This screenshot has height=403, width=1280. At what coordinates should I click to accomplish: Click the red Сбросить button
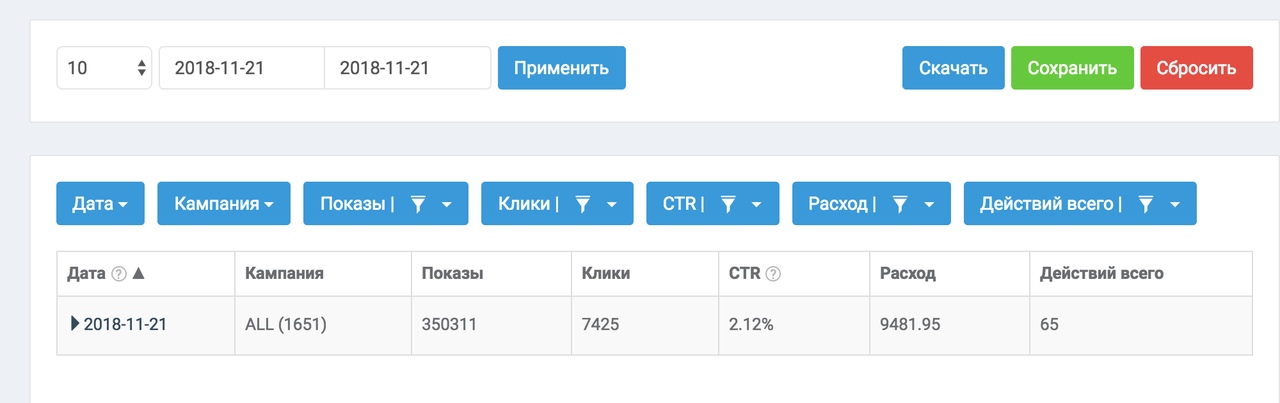(1197, 68)
